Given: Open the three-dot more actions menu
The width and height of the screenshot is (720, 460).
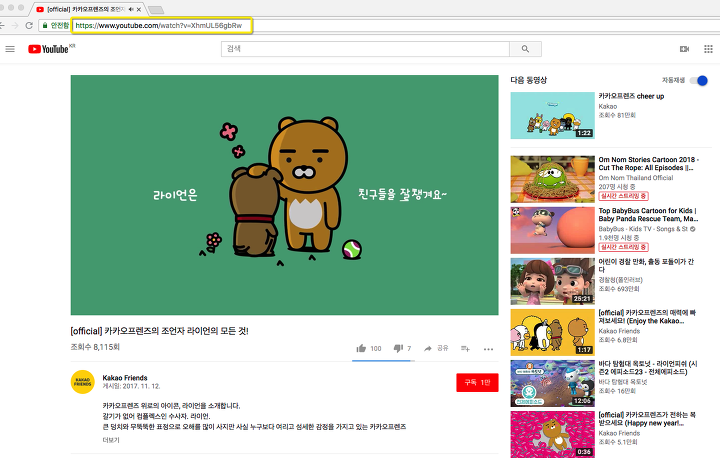Looking at the screenshot, I should point(488,349).
